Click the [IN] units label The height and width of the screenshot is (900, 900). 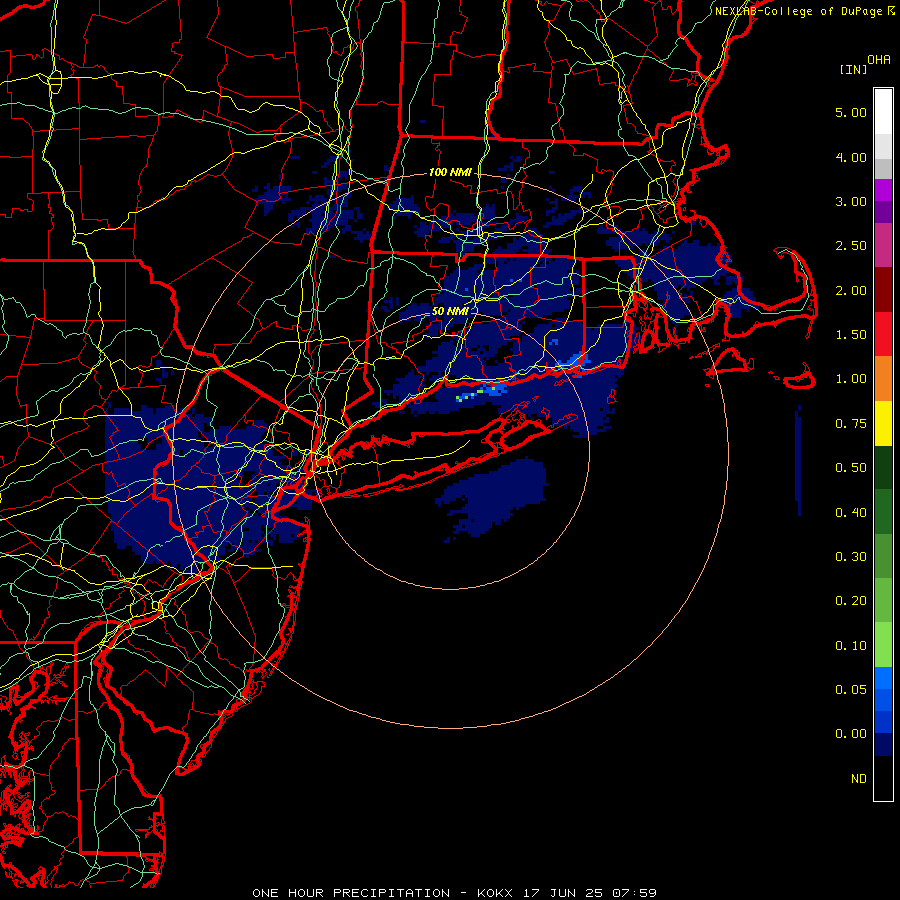(x=854, y=69)
